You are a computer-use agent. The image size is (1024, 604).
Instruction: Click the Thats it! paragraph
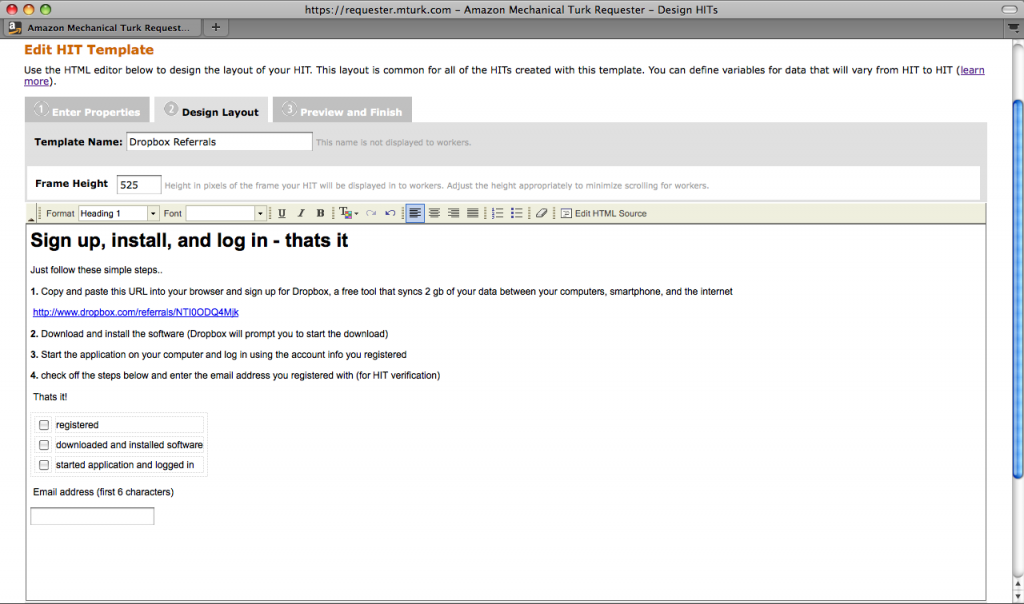point(50,396)
